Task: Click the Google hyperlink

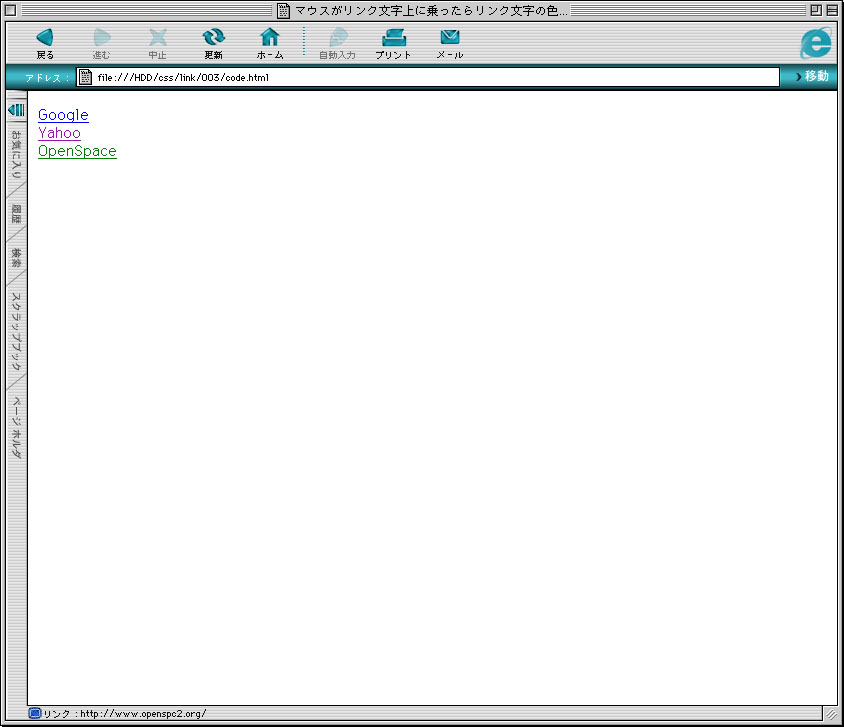Action: [x=63, y=115]
